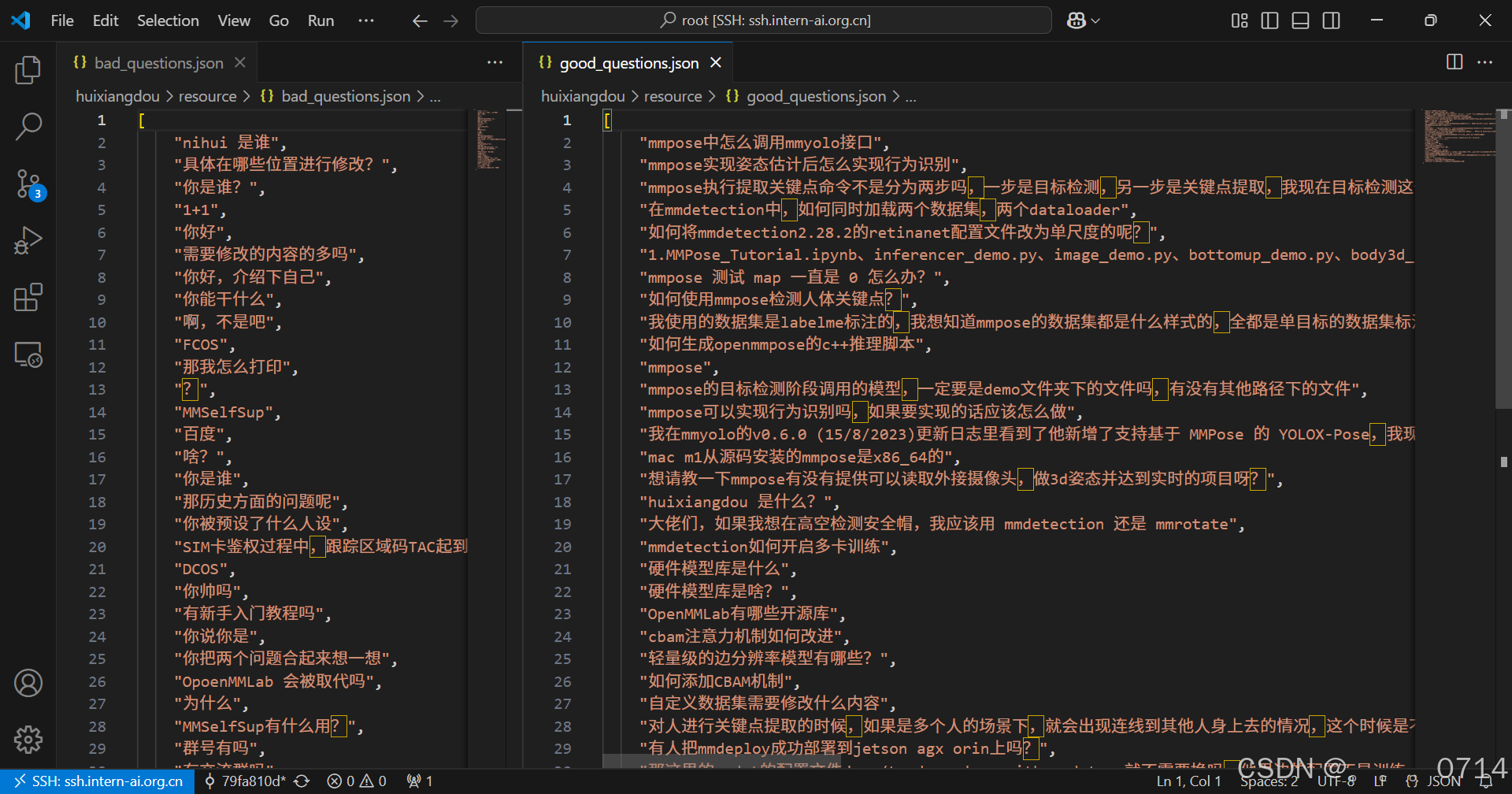Change indentation Spaces: 2
This screenshot has width=1512, height=794.
coord(1269,781)
